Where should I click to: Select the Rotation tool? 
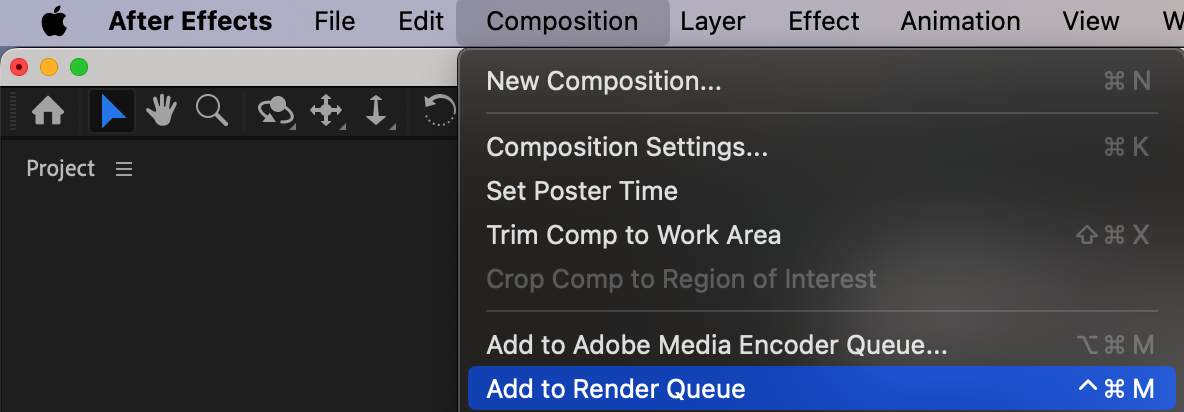tap(440, 111)
